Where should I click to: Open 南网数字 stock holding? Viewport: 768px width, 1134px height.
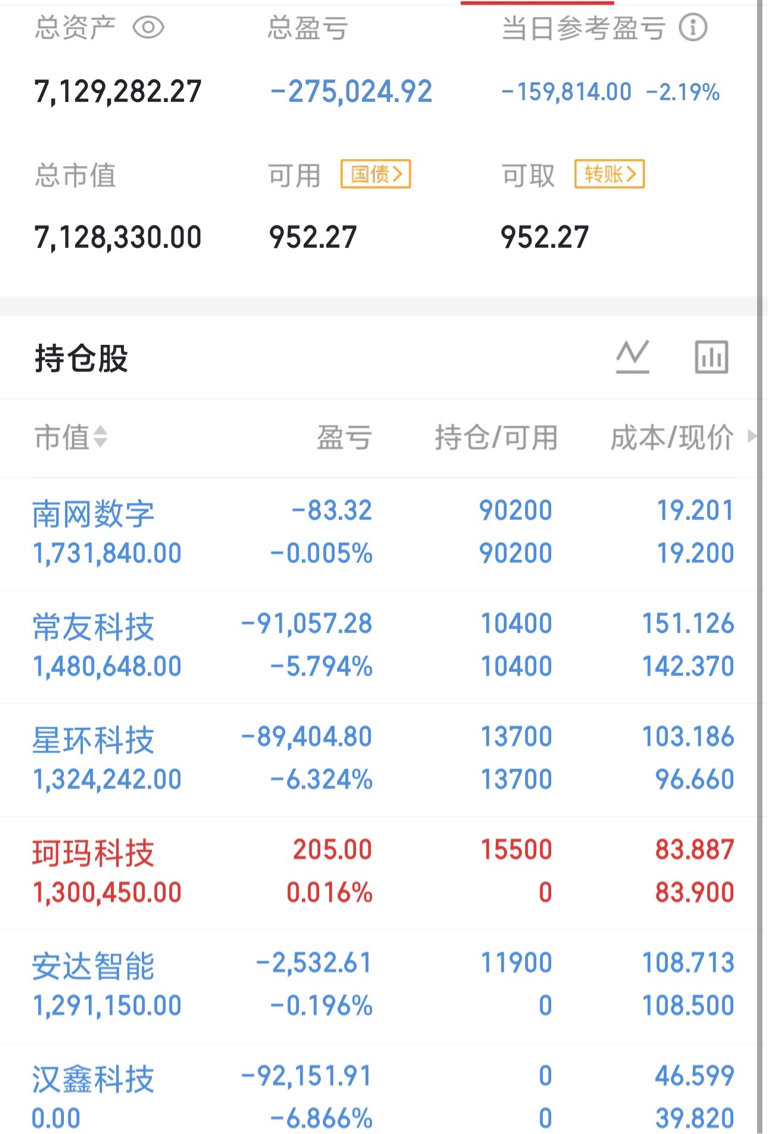pyautogui.click(x=94, y=514)
